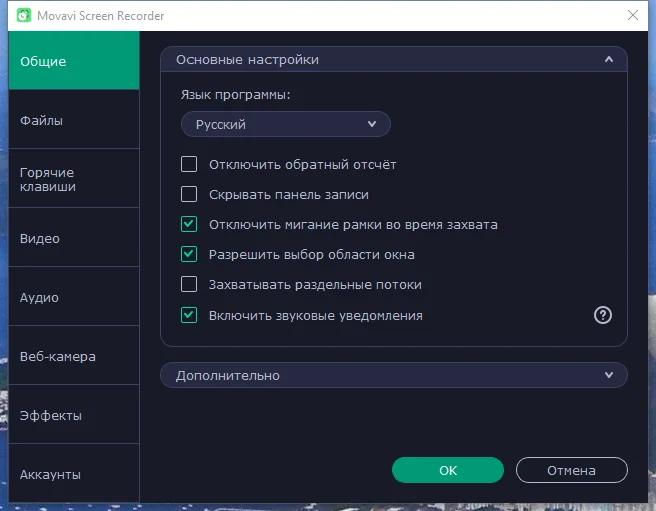Open the Горячие клавиши settings tab
656x511 pixels.
click(x=74, y=179)
